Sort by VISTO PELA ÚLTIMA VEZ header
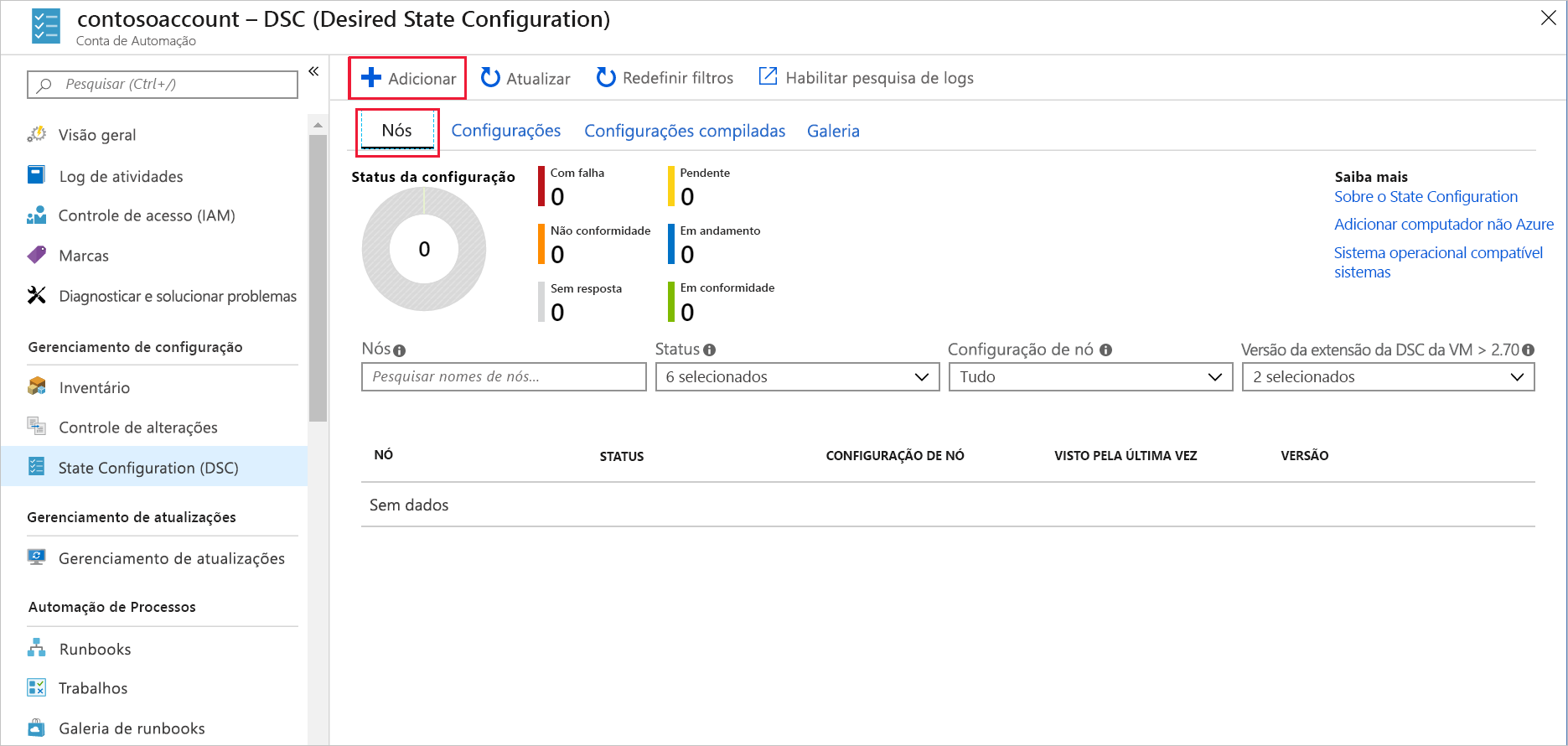The height and width of the screenshot is (746, 1568). click(x=1126, y=456)
